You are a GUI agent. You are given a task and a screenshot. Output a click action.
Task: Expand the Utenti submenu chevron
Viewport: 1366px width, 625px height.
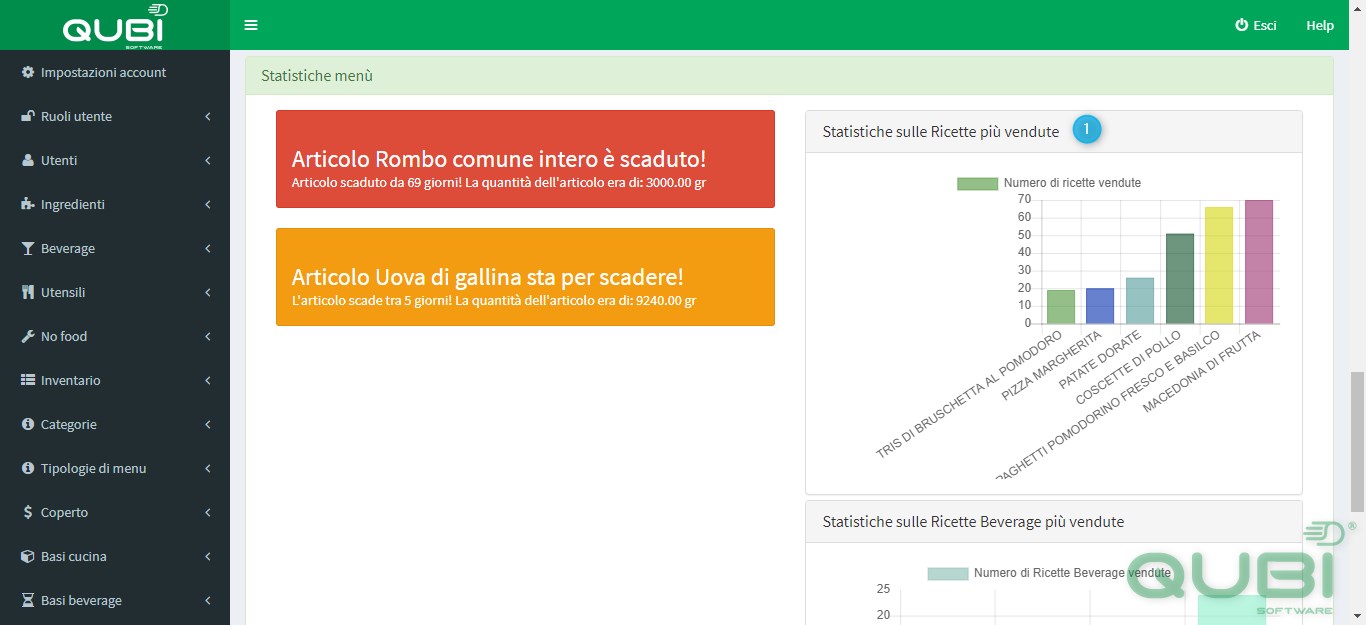(x=208, y=161)
